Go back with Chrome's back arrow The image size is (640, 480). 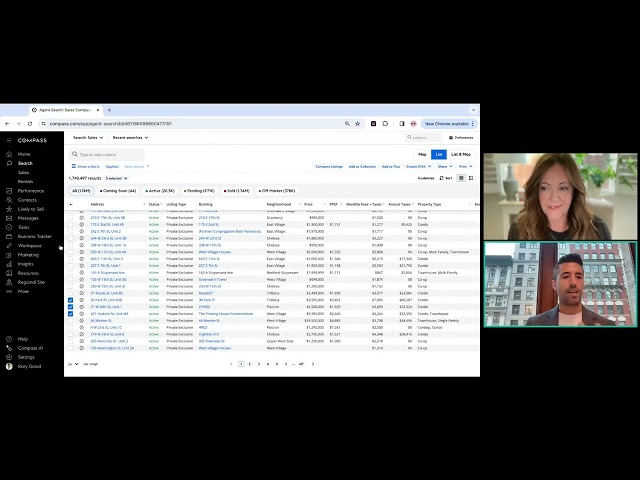pyautogui.click(x=7, y=124)
